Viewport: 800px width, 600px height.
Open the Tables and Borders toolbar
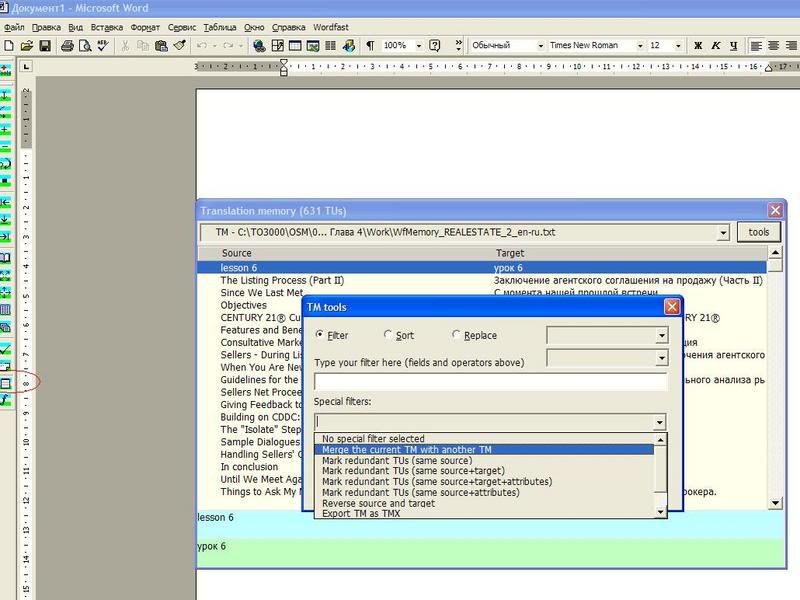coord(278,46)
